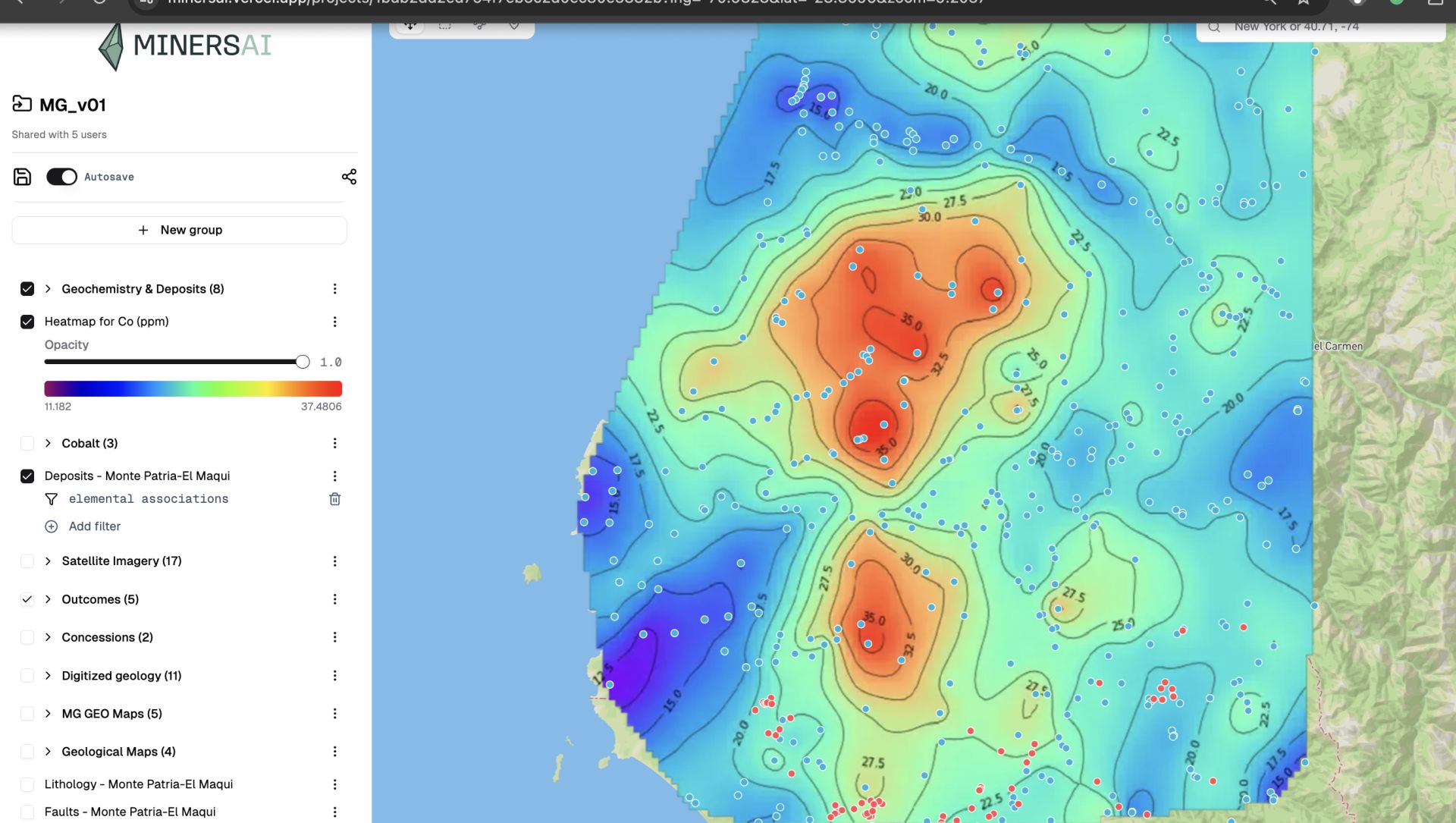Open the elemental associations filter
The height and width of the screenshot is (823, 1456).
pyautogui.click(x=149, y=499)
